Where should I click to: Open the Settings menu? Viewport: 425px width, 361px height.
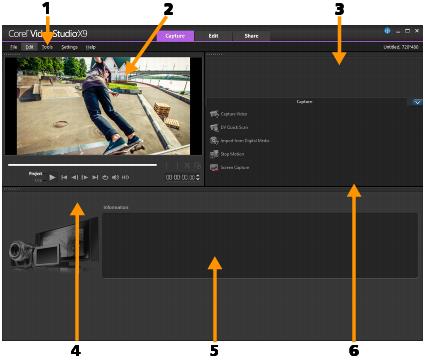pyautogui.click(x=69, y=47)
